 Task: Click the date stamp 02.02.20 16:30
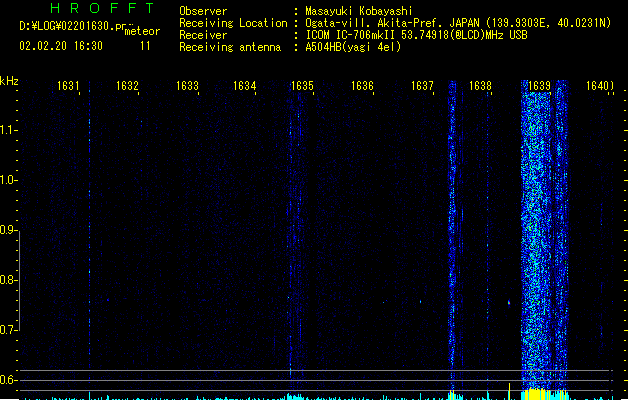point(61,46)
